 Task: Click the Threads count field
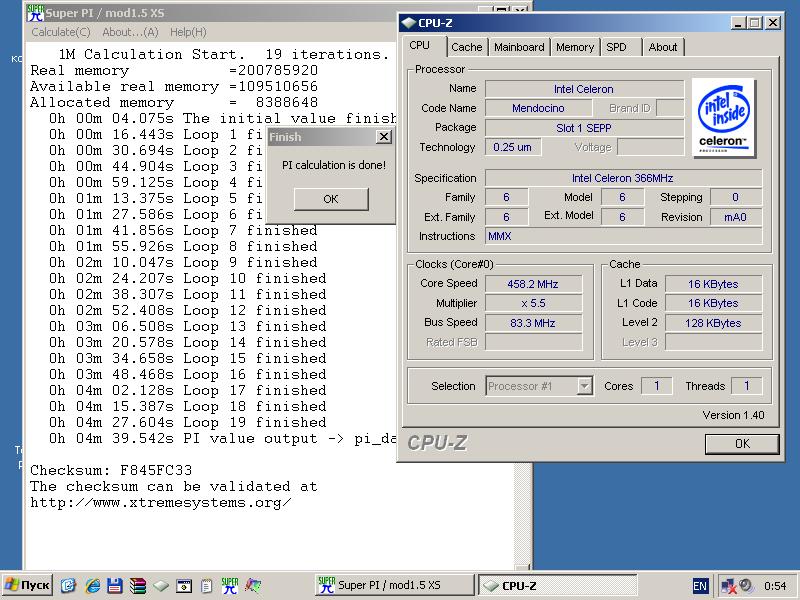click(x=746, y=386)
